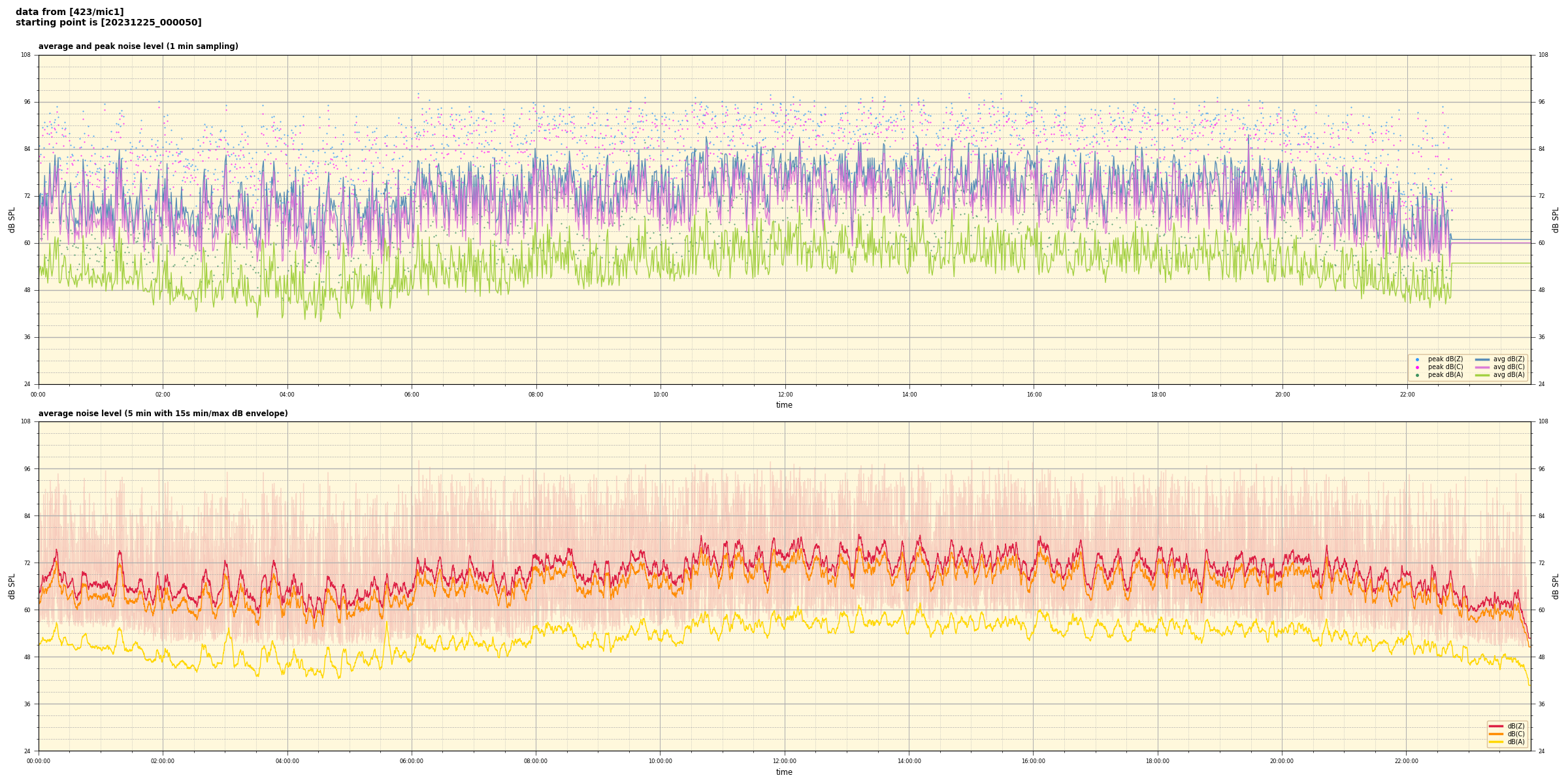Click the top chart title about peak noise level
The height and width of the screenshot is (784, 1568).
(x=138, y=46)
